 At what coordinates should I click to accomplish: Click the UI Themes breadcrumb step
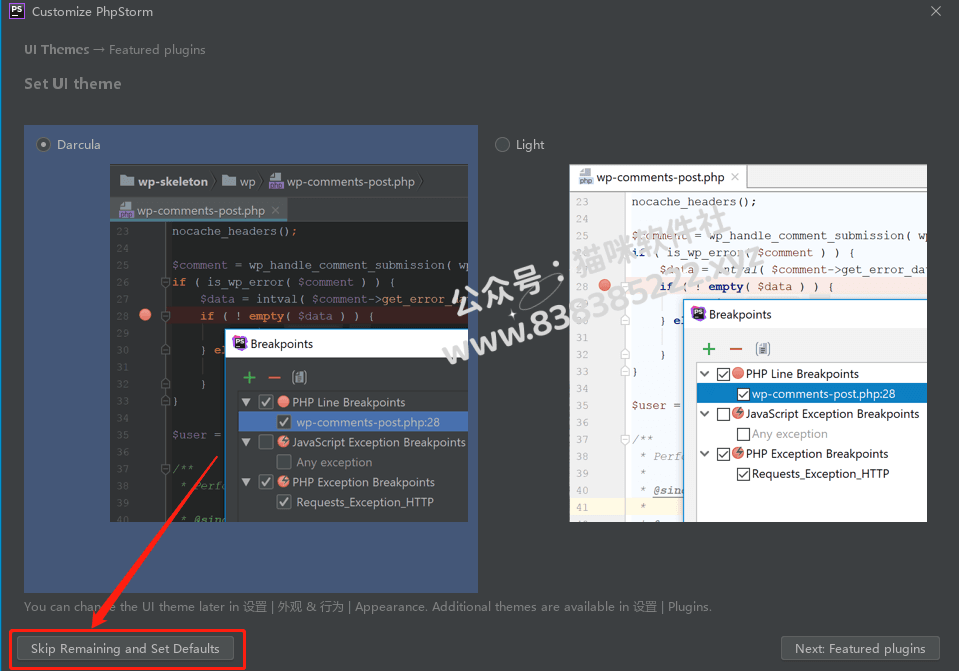57,50
